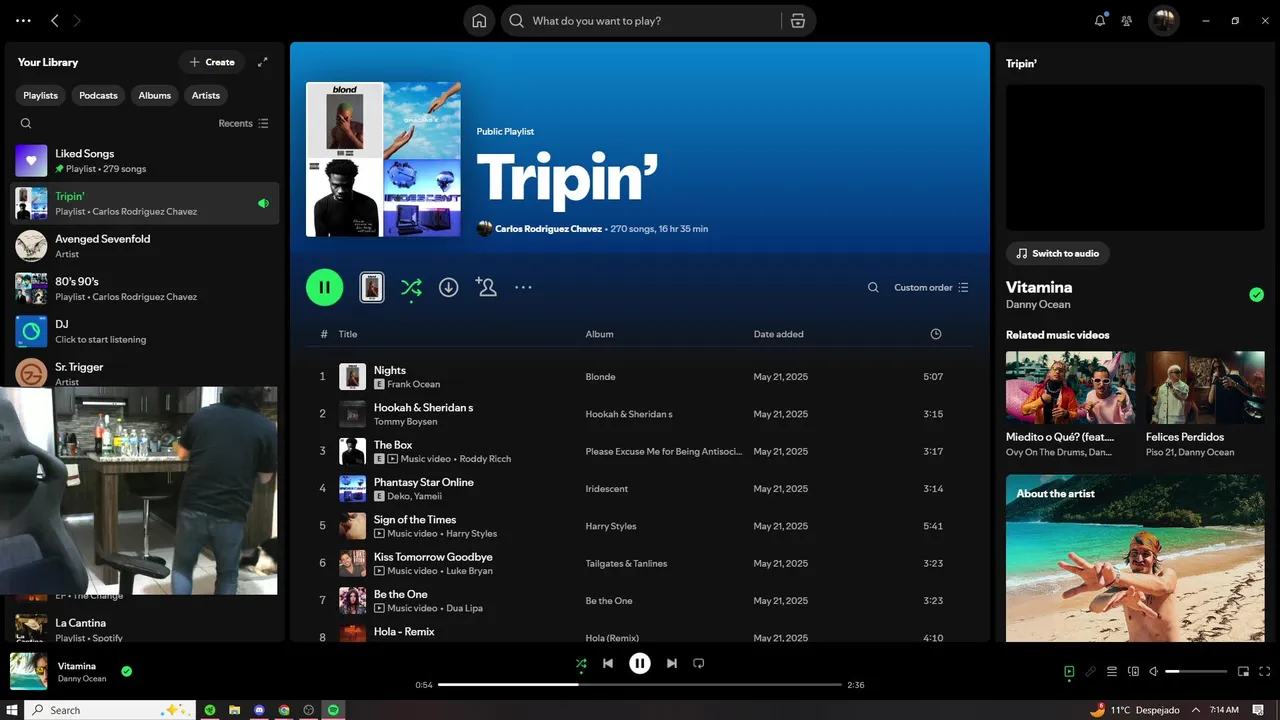Open Recents sort dropdown in library
Viewport: 1280px width, 720px height.
pos(244,123)
